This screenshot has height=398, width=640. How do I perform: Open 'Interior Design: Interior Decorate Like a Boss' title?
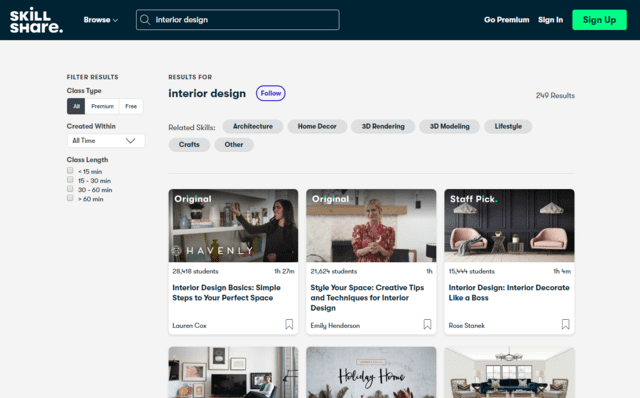509,293
